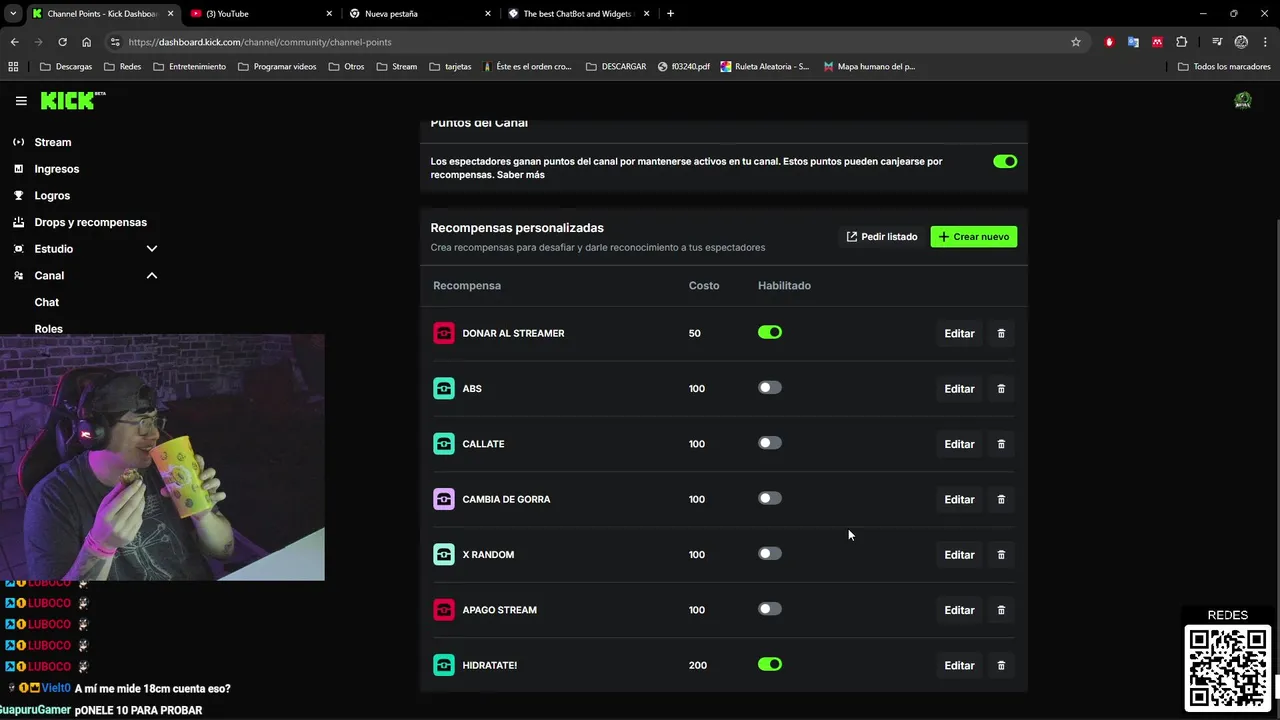
Task: Open profile avatar in top right
Action: tap(1243, 100)
